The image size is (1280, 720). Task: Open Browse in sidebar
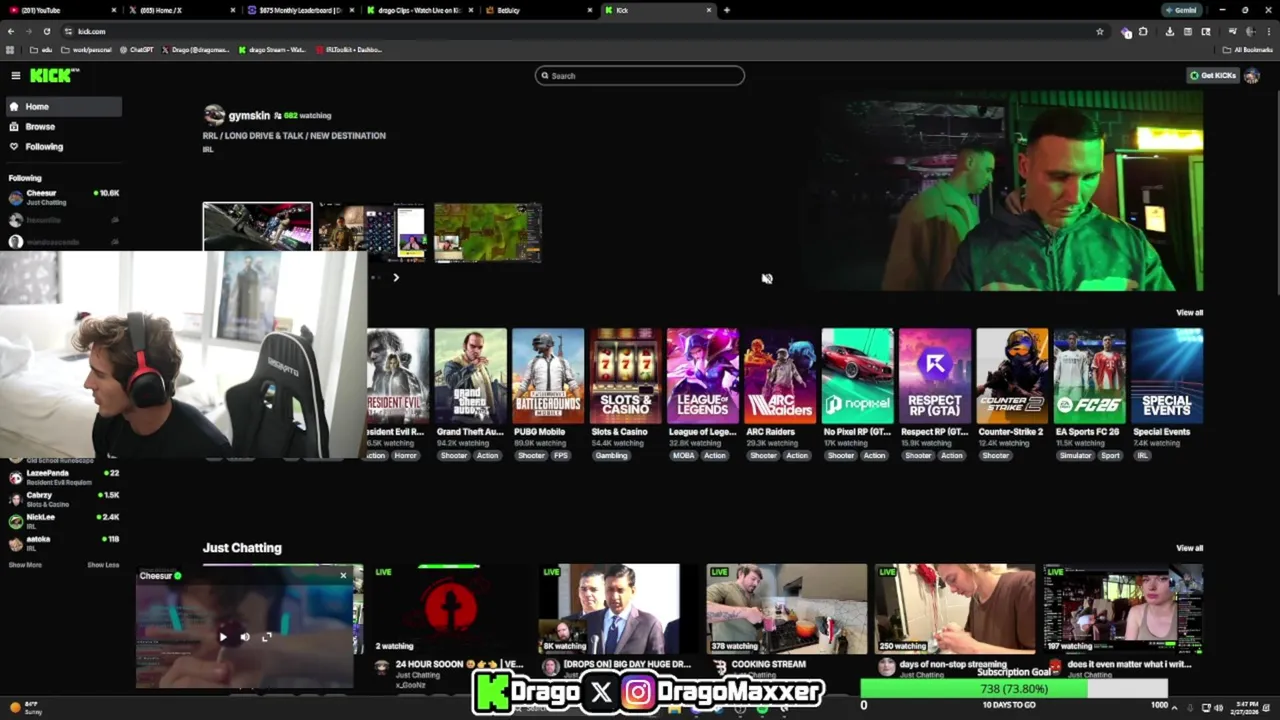[65, 126]
